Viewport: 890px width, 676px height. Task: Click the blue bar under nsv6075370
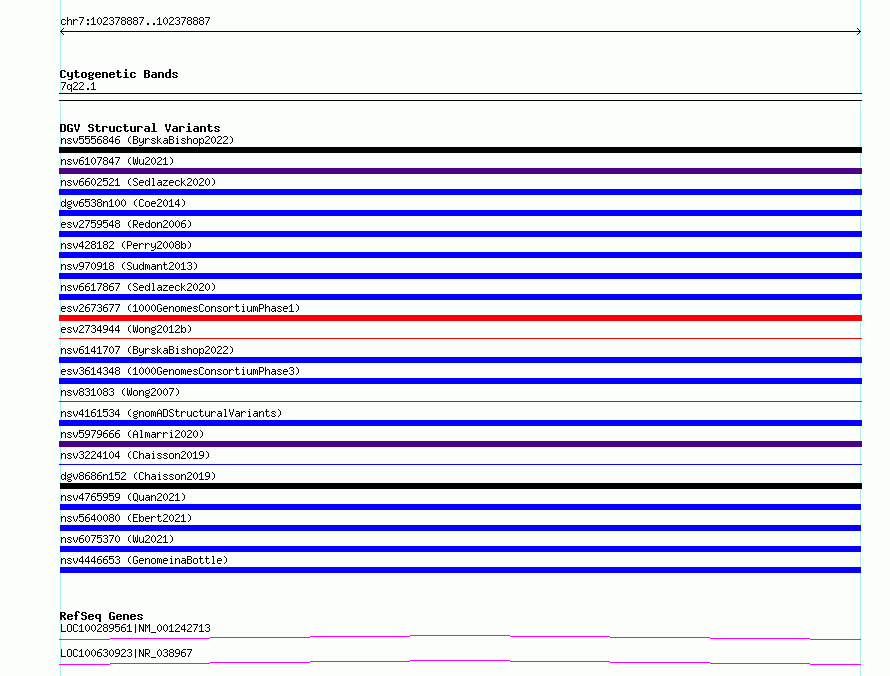click(x=460, y=549)
